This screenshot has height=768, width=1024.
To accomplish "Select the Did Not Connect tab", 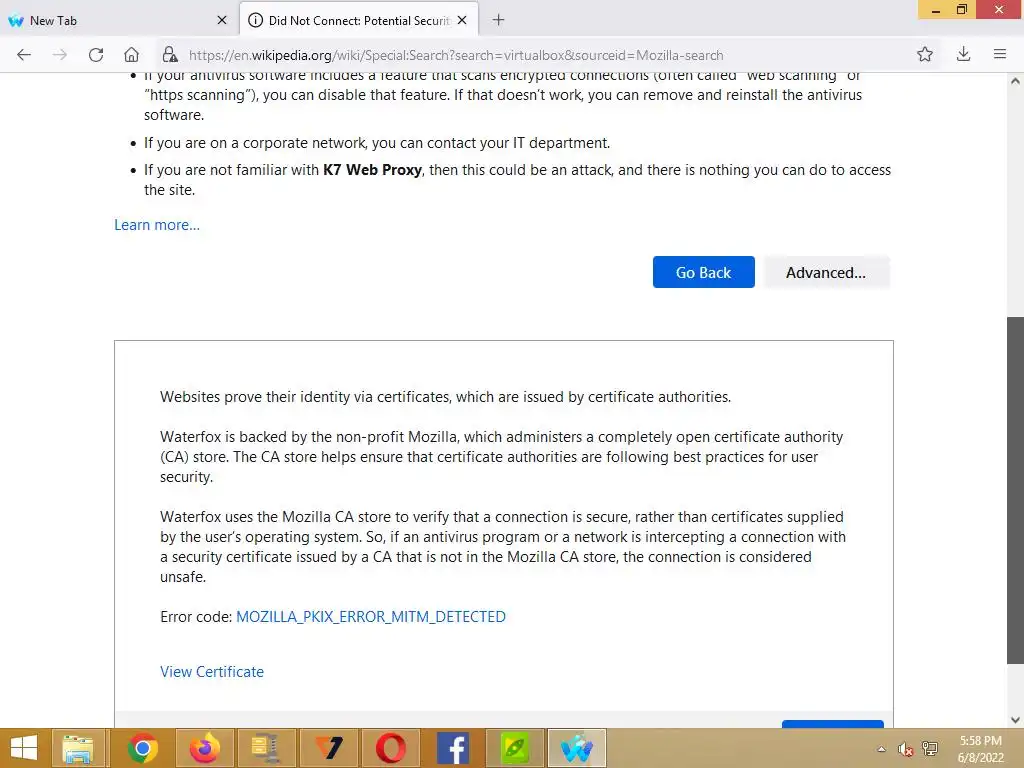I will (x=359, y=20).
